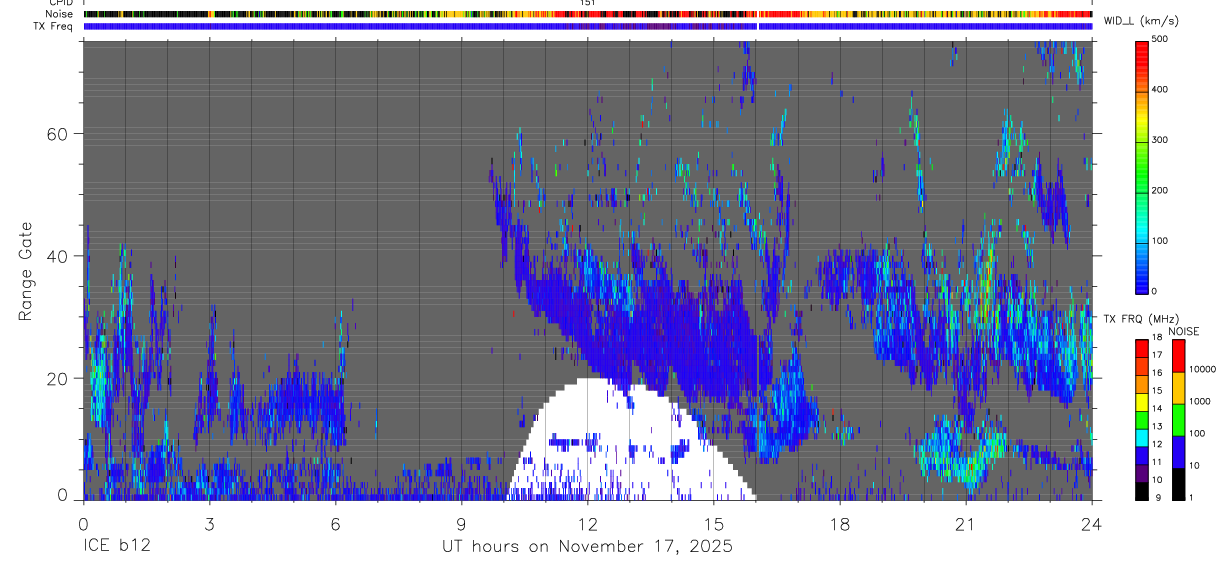Click the white dome-shaped gap in the plot
The width and height of the screenshot is (1228, 567).
click(x=630, y=440)
